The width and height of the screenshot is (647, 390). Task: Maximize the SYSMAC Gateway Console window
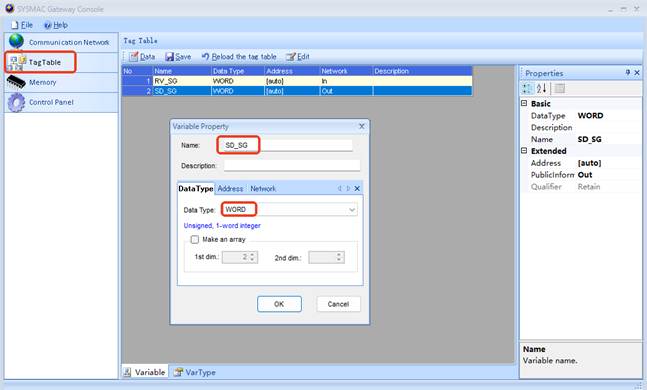pyautogui.click(x=623, y=9)
